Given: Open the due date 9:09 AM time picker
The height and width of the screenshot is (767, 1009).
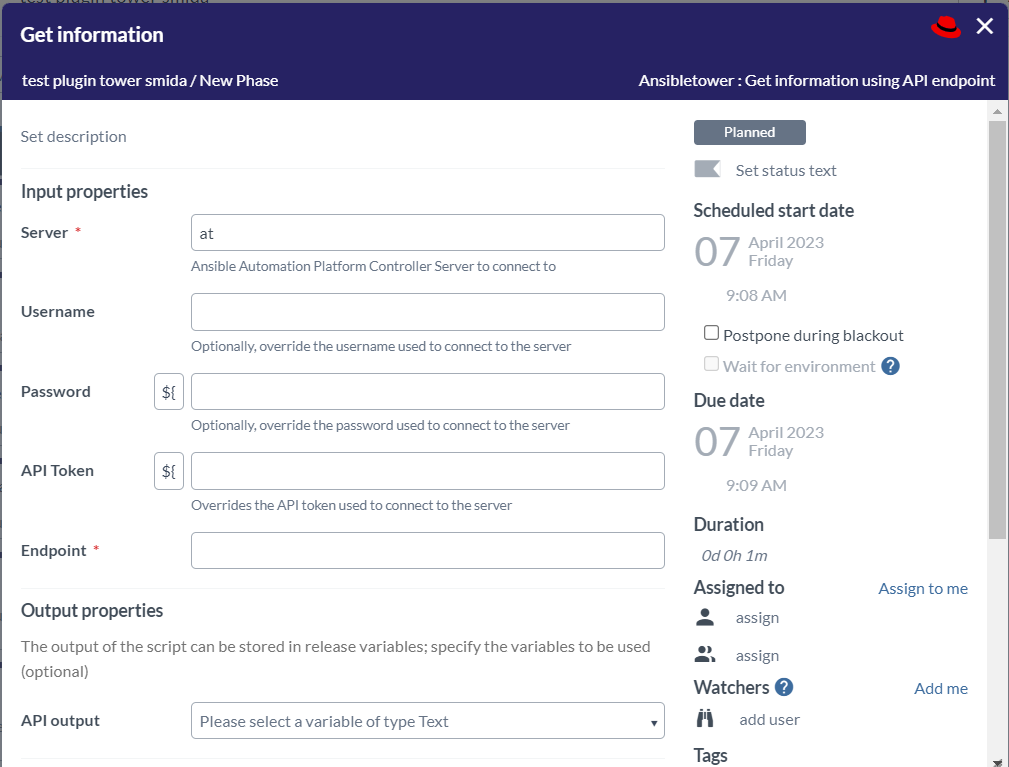Looking at the screenshot, I should coord(756,485).
